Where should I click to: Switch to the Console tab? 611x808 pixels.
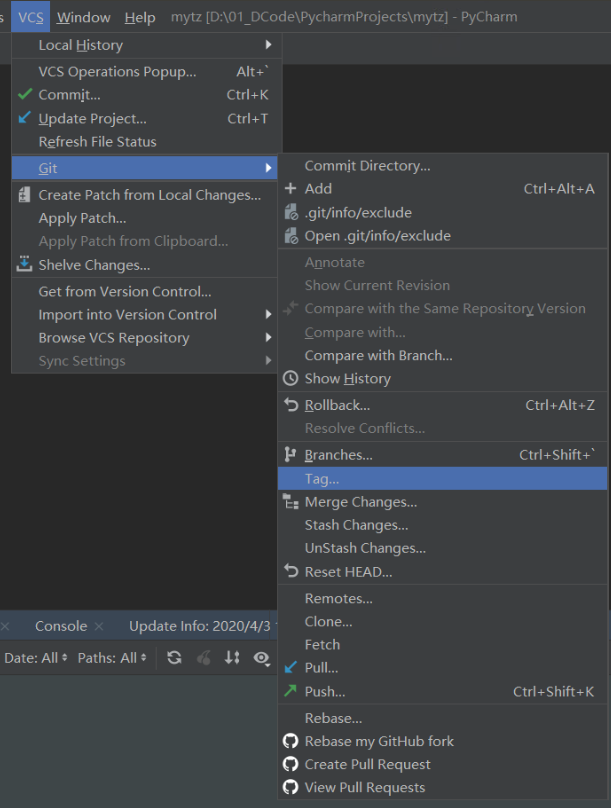61,626
